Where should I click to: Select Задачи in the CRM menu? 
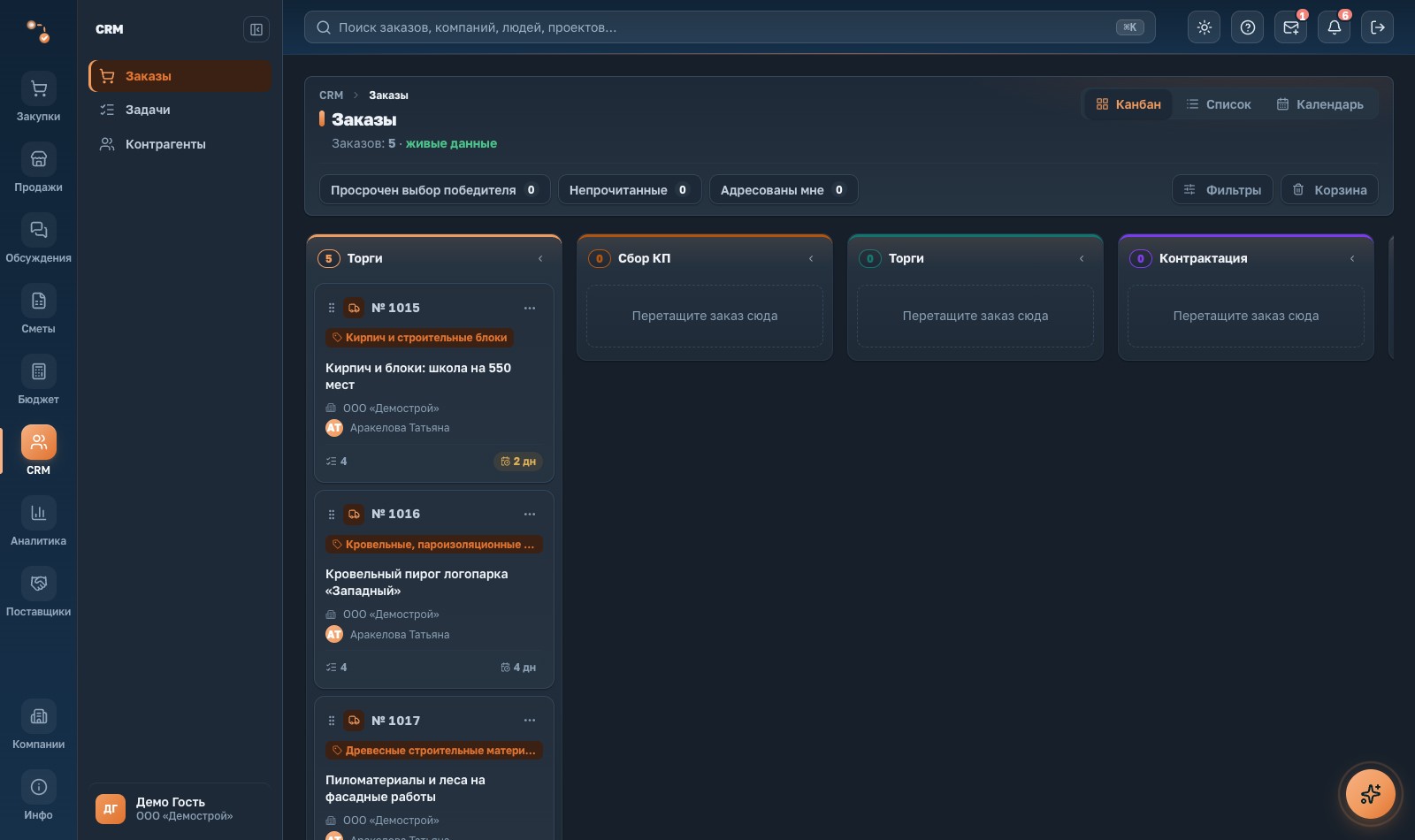(180, 110)
